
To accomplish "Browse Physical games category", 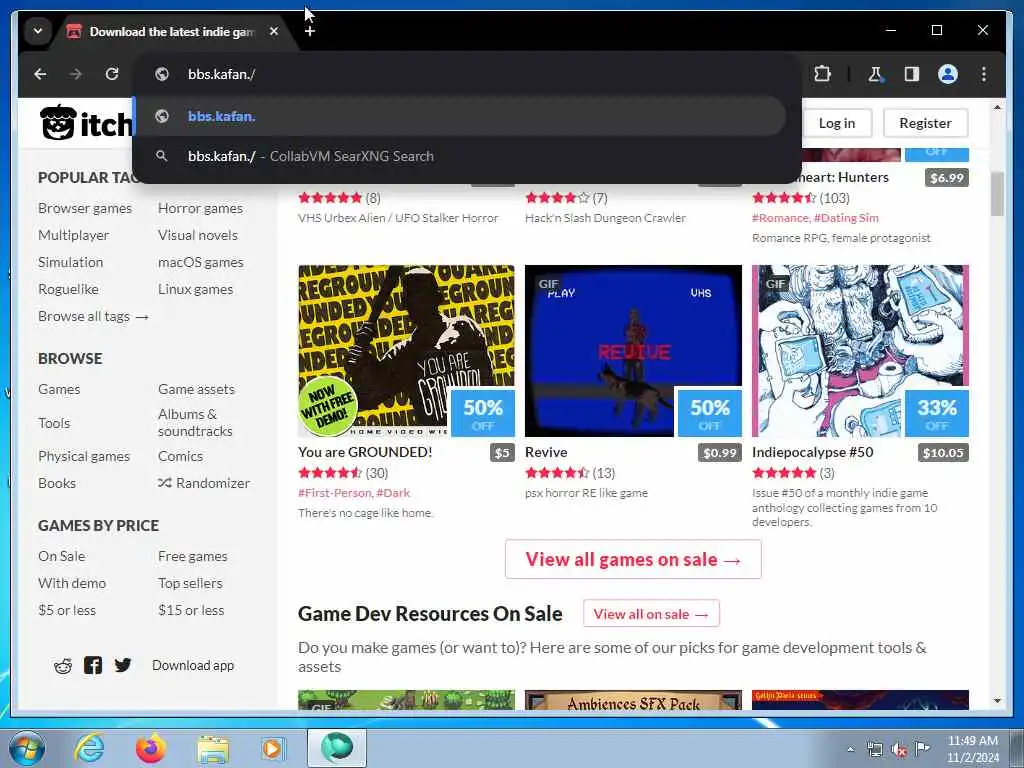I will tap(84, 456).
